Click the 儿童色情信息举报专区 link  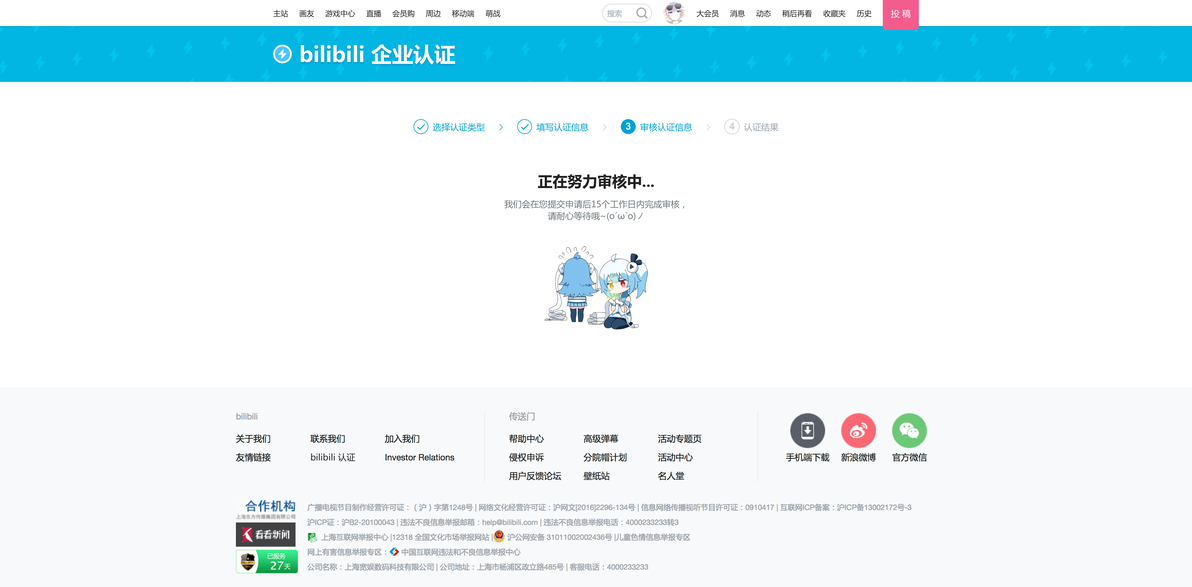(653, 537)
